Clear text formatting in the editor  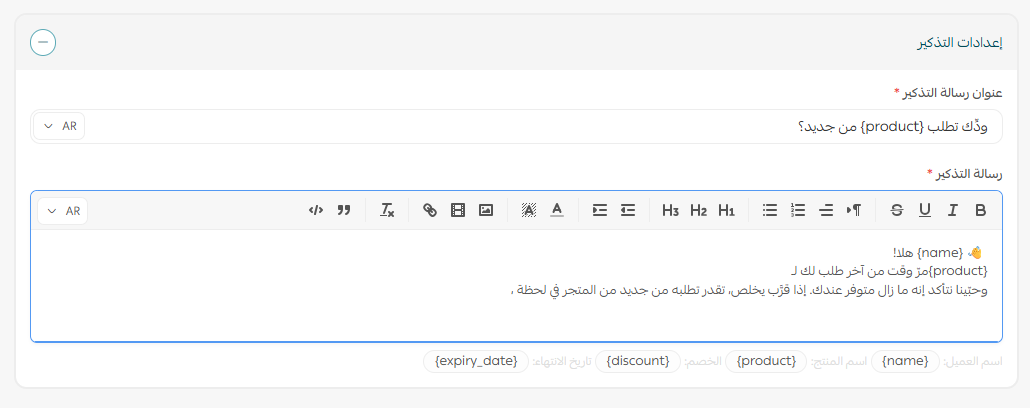coord(387,210)
